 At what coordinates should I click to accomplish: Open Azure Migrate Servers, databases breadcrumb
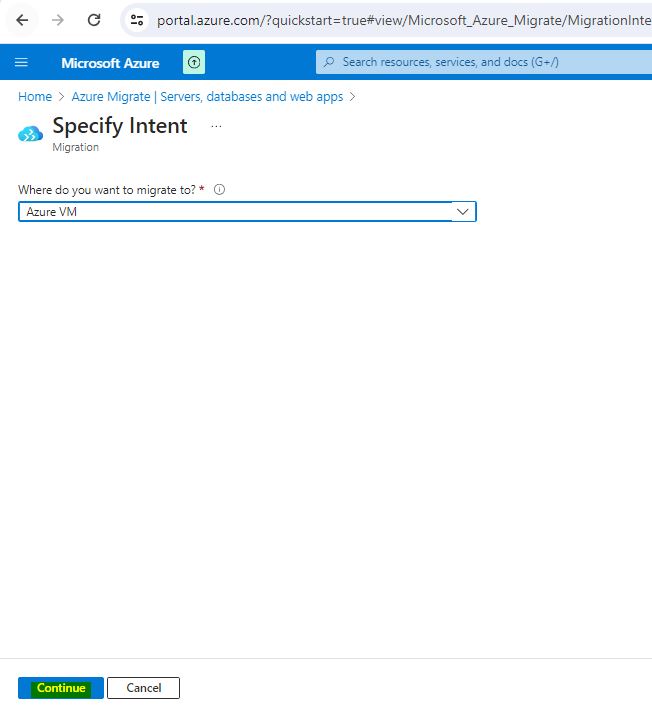point(207,97)
